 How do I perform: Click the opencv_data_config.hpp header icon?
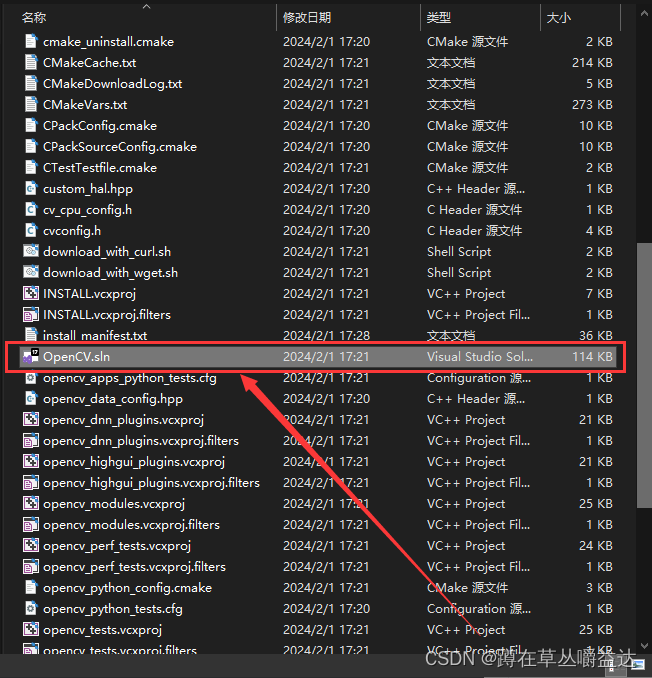(31, 398)
